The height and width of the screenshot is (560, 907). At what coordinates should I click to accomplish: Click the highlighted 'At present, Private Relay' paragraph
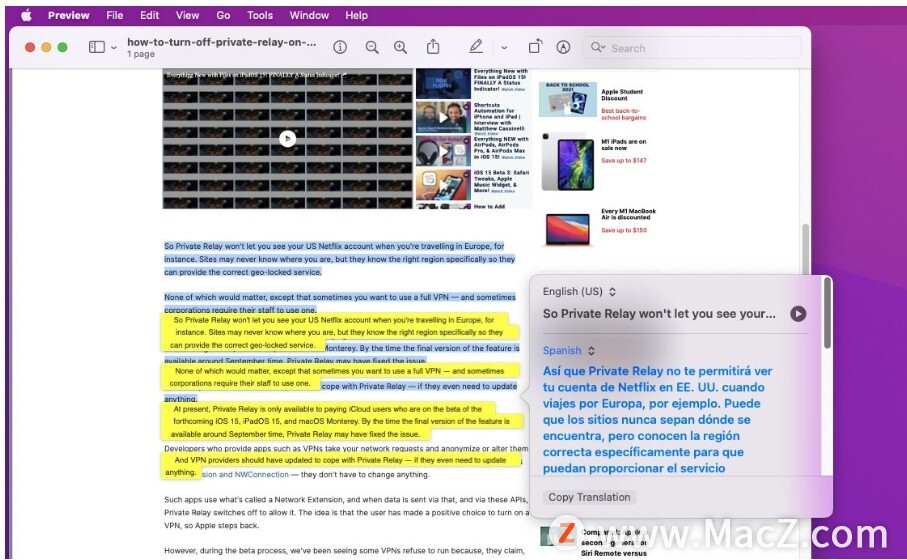pos(341,421)
